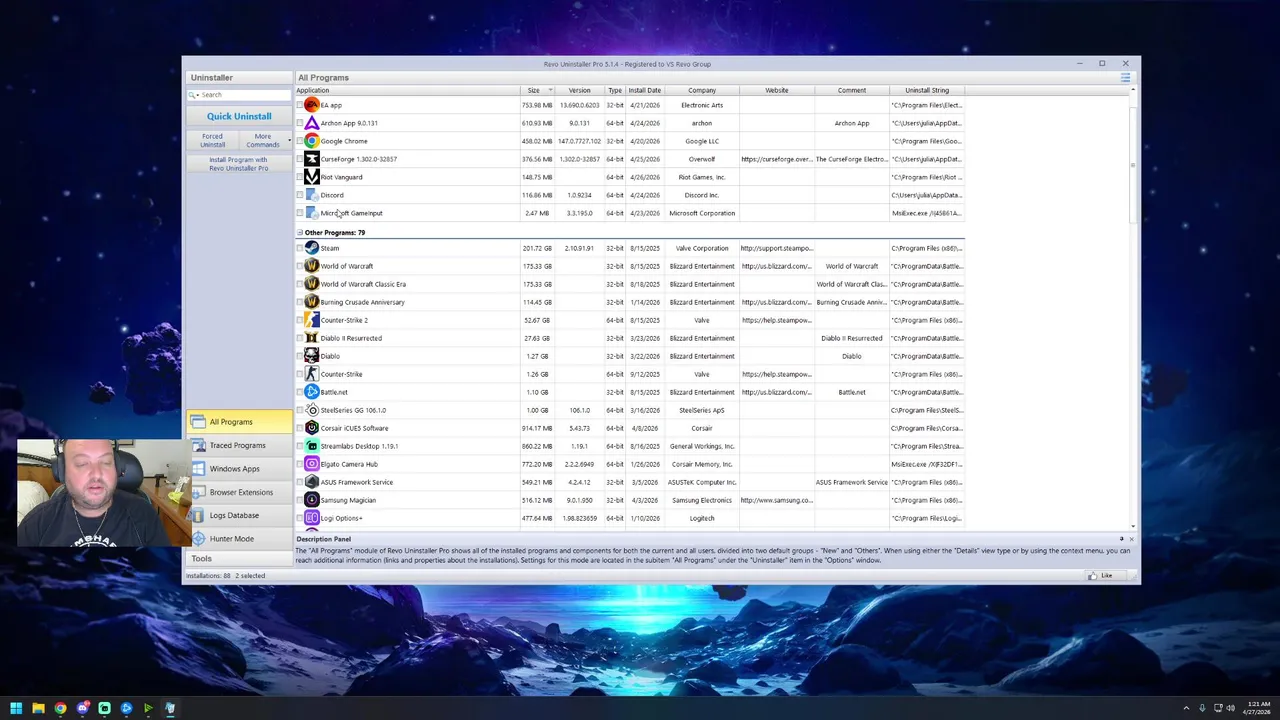This screenshot has height=720, width=1280.
Task: Sort by the Version column header
Action: coord(579,90)
